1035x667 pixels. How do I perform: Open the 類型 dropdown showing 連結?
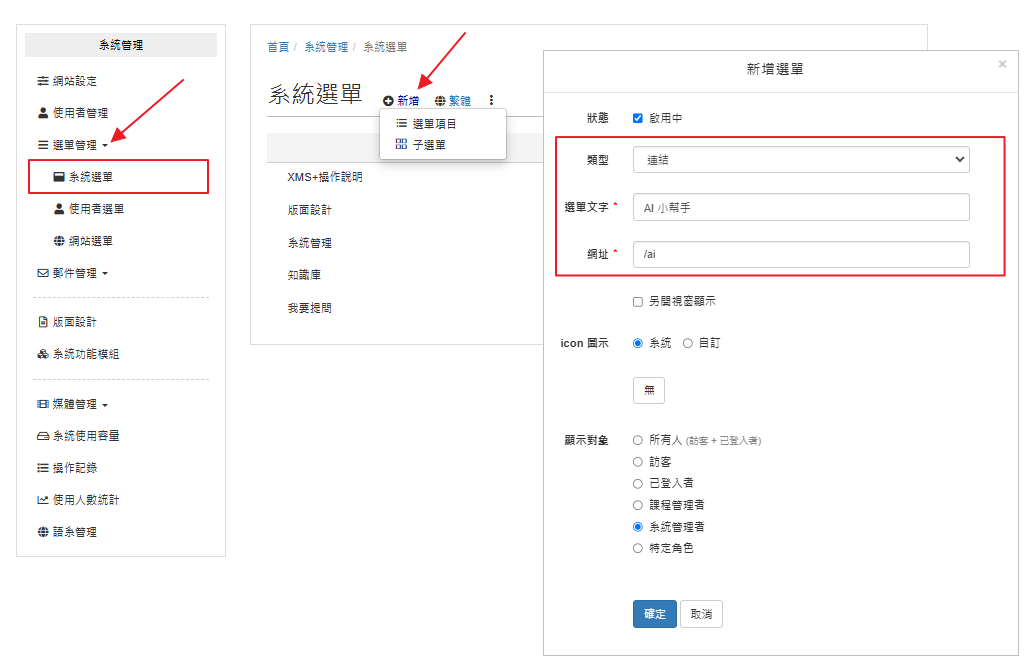pyautogui.click(x=801, y=159)
